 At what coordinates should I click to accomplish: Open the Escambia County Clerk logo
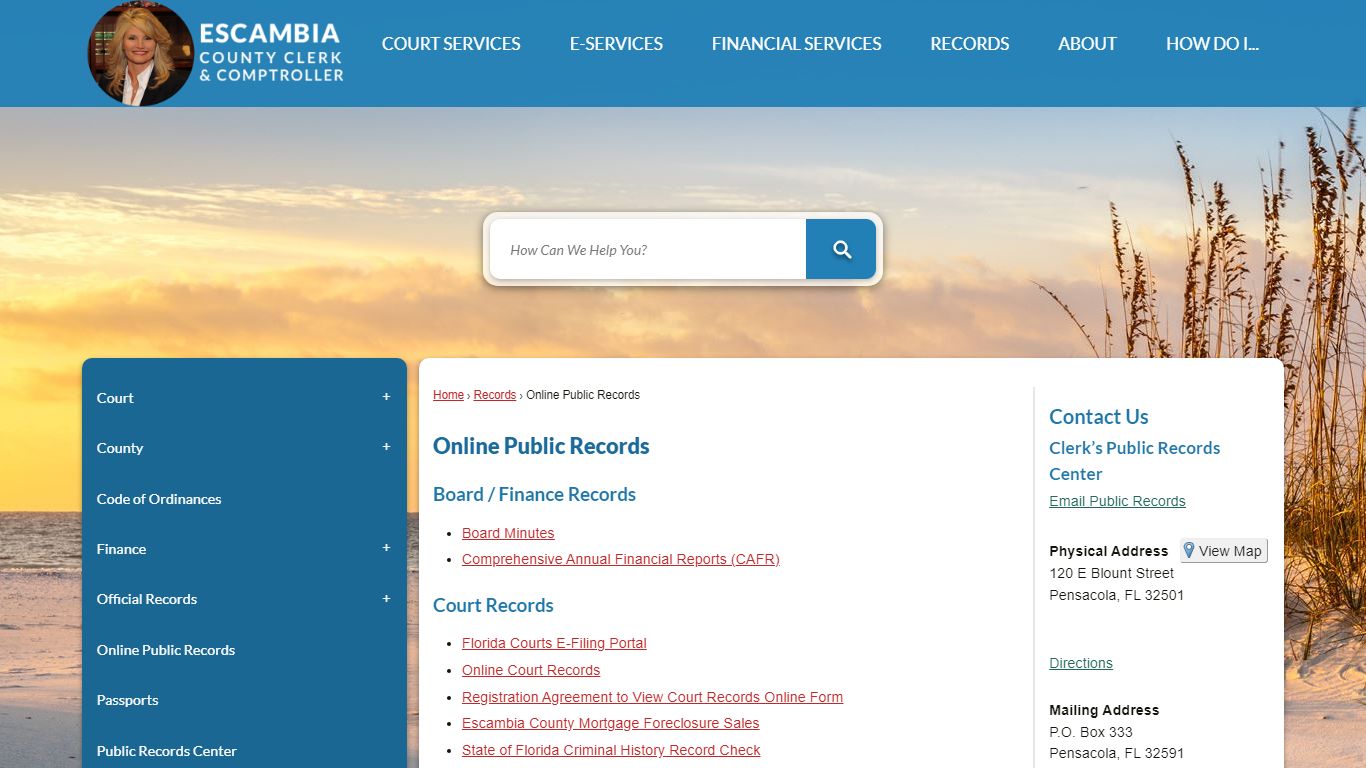point(216,54)
